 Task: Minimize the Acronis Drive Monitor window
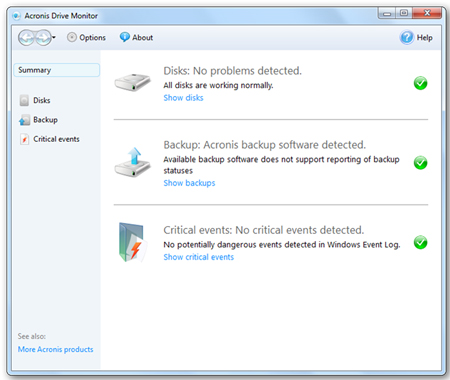point(387,14)
